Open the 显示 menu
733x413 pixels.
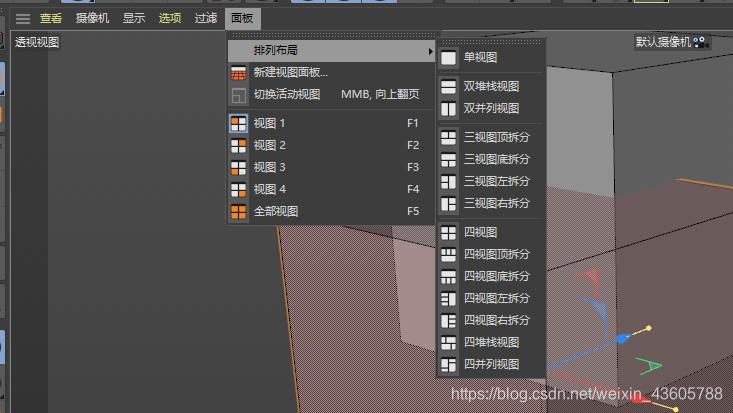pyautogui.click(x=134, y=18)
